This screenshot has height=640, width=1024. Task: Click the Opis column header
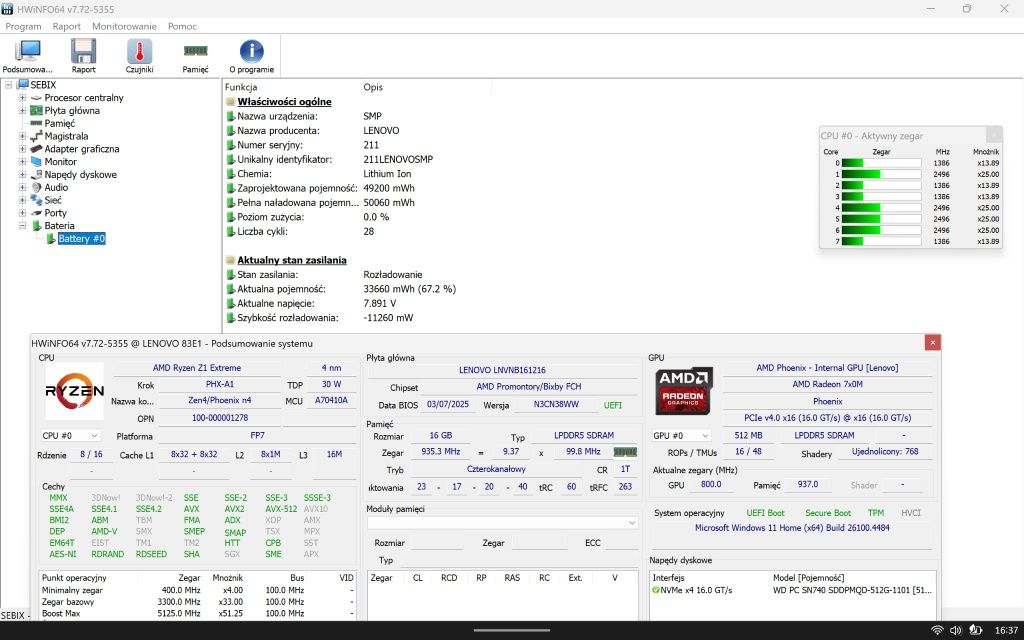tap(373, 87)
